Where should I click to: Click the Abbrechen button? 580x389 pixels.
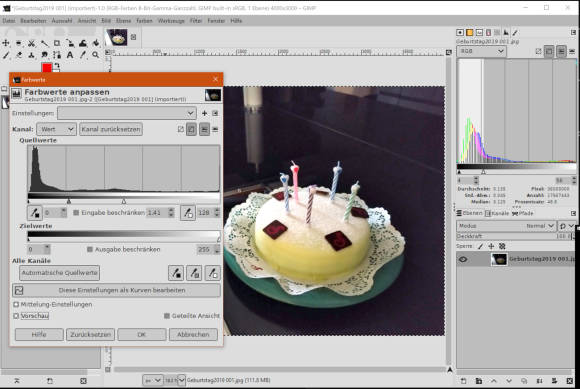193,335
